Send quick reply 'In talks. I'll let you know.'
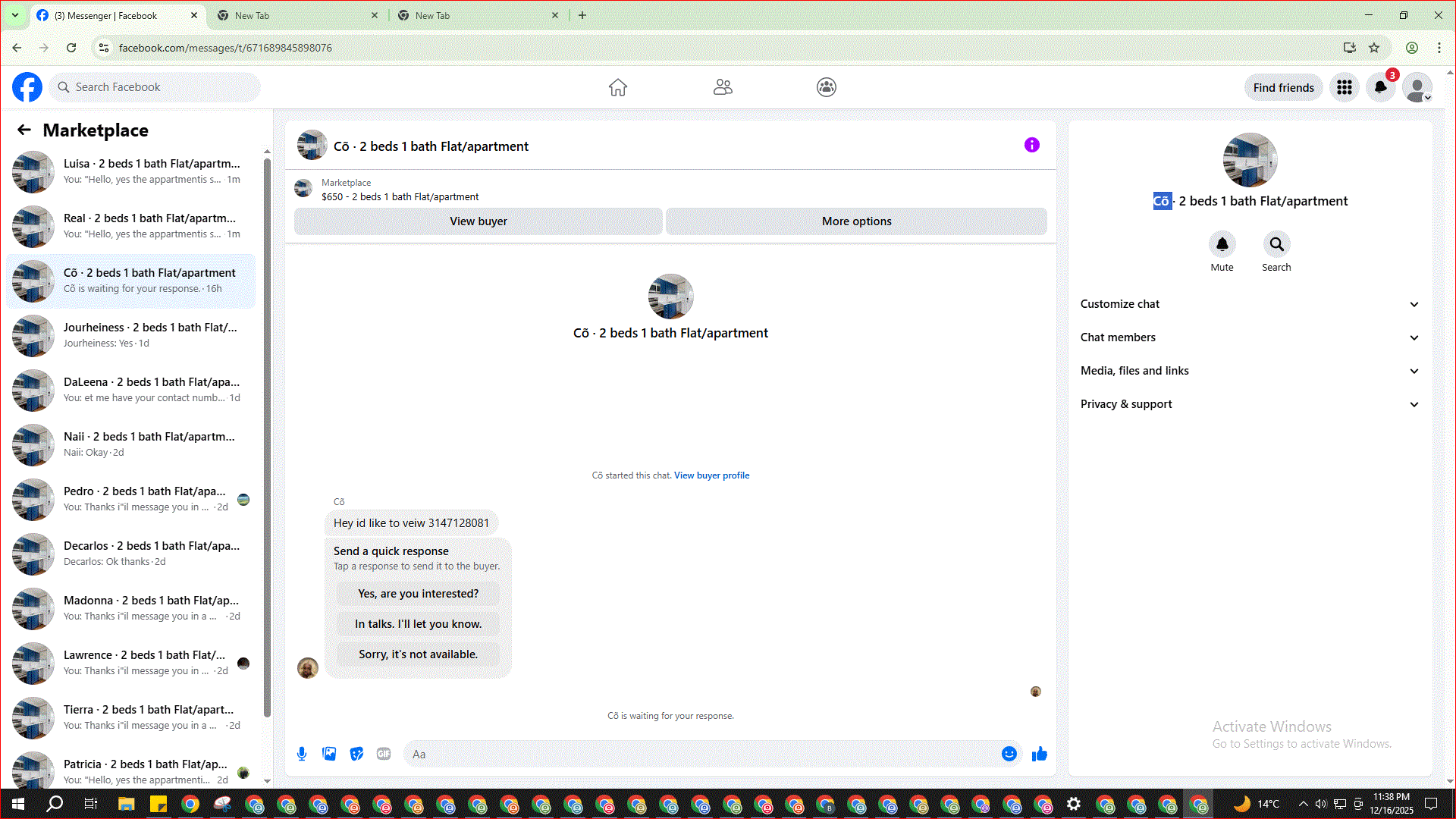Viewport: 1456px width, 819px height. pyautogui.click(x=419, y=624)
